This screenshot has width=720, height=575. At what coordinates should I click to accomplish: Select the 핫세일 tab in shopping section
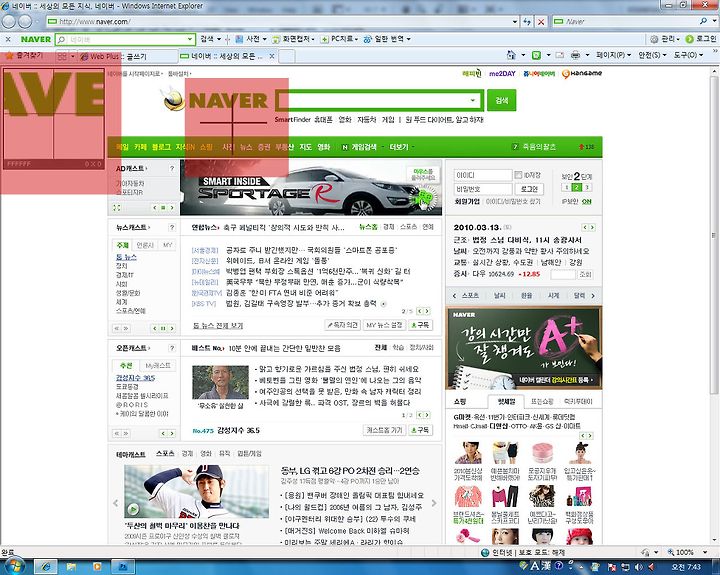[x=507, y=401]
